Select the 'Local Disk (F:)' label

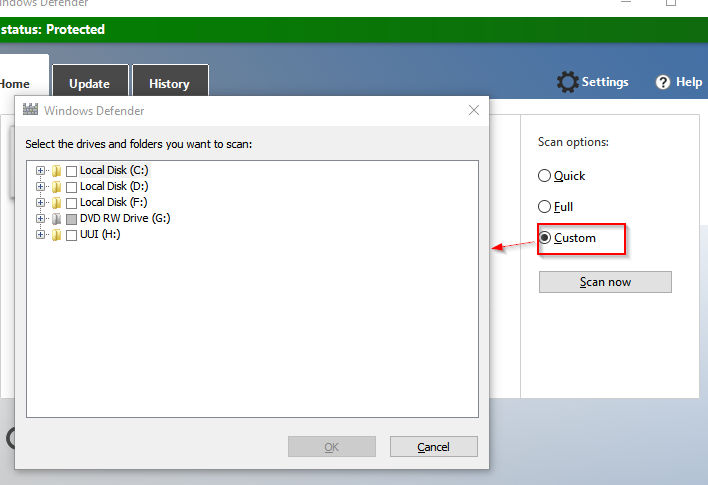click(113, 202)
